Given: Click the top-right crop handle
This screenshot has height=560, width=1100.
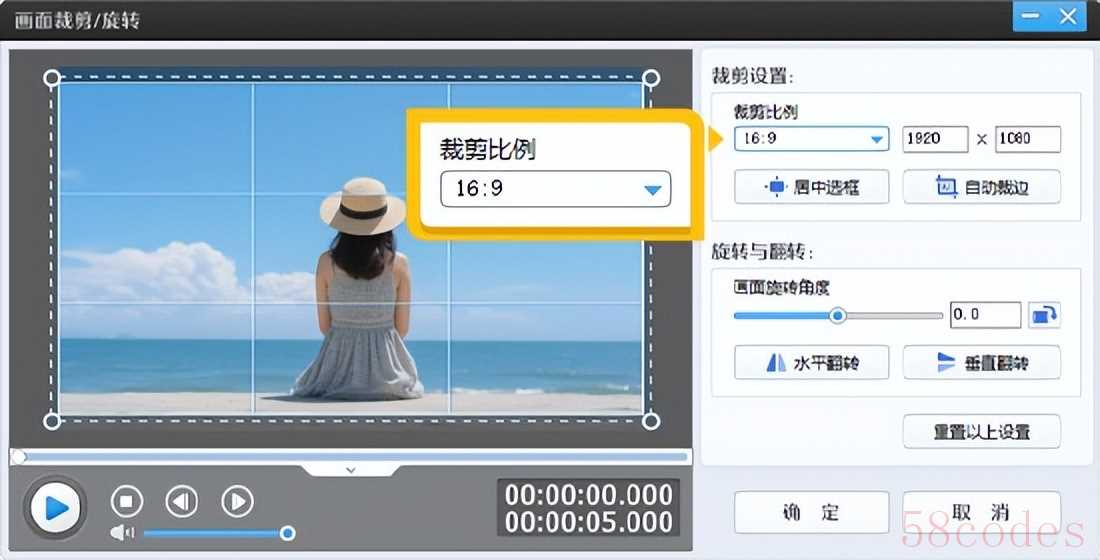Looking at the screenshot, I should [651, 78].
